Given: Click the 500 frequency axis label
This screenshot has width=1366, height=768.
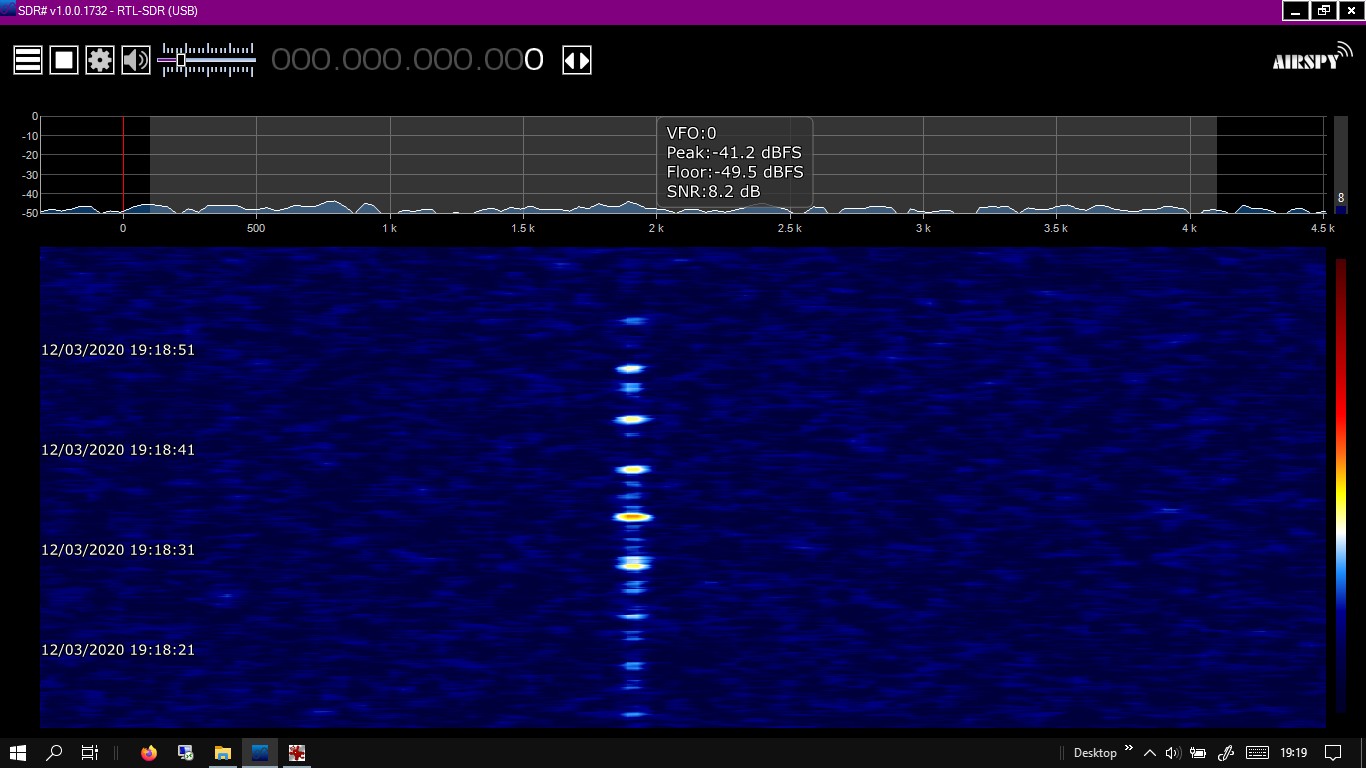Looking at the screenshot, I should tap(256, 229).
